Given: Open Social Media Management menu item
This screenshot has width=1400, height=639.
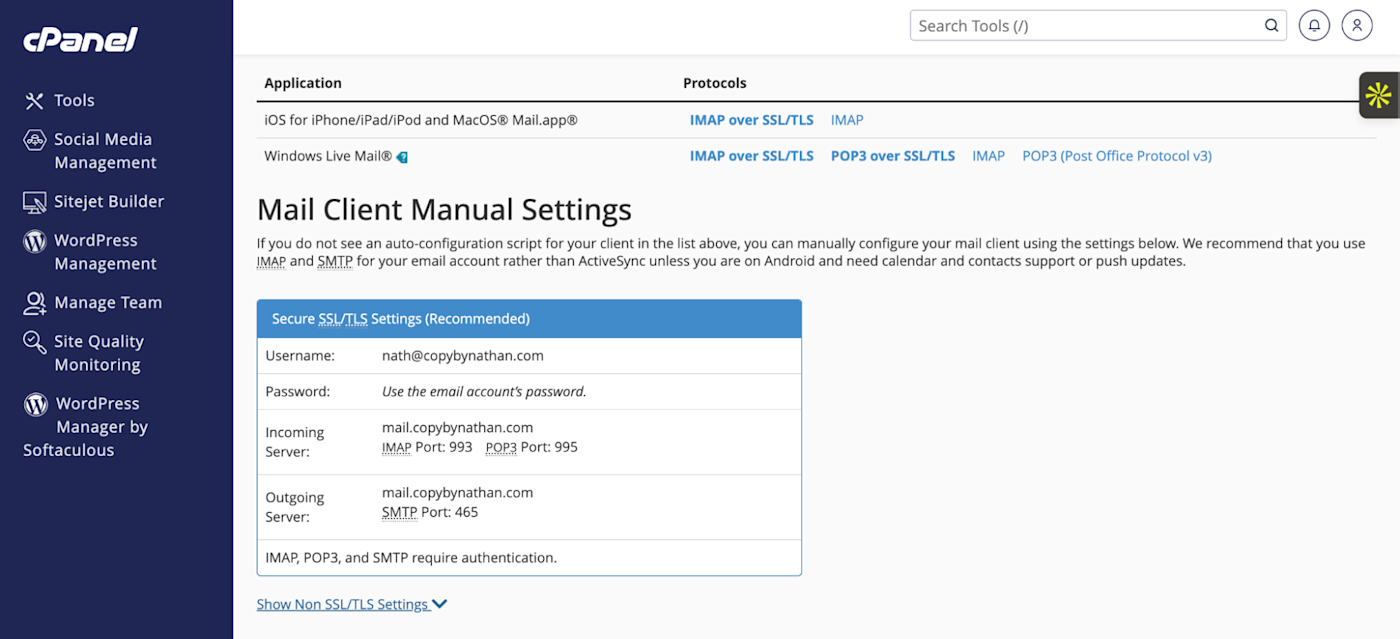Looking at the screenshot, I should tap(104, 151).
